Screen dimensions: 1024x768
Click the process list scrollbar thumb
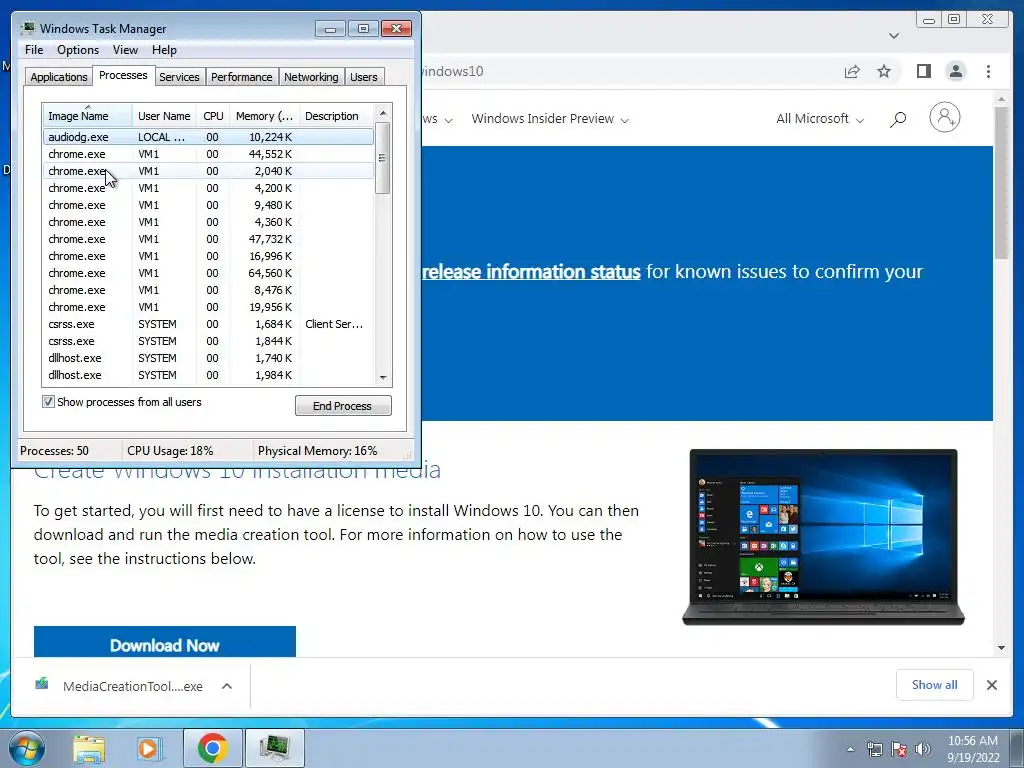click(383, 158)
